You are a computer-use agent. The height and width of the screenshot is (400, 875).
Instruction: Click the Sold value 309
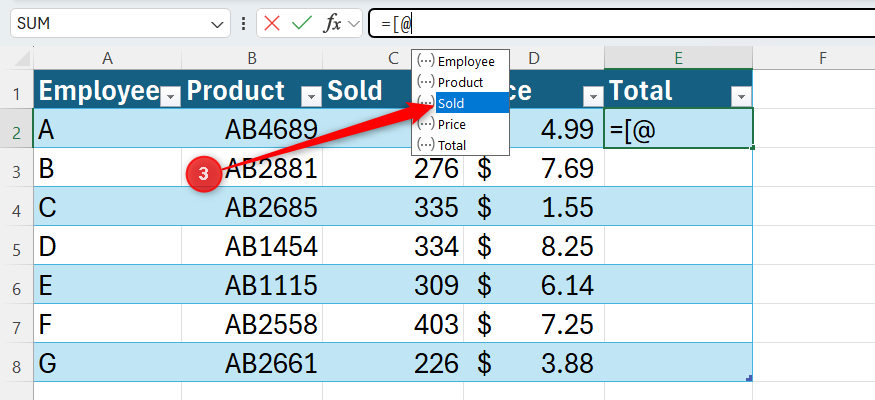point(436,285)
